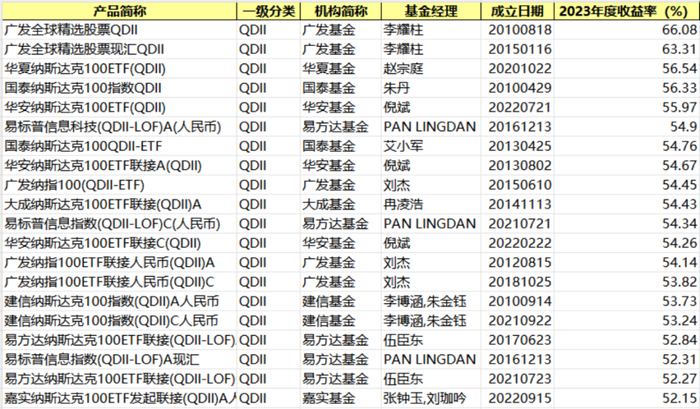Viewport: 700px width, 409px height.
Task: Click manager cell 张钟玉,刘珈吟
Action: [431, 398]
